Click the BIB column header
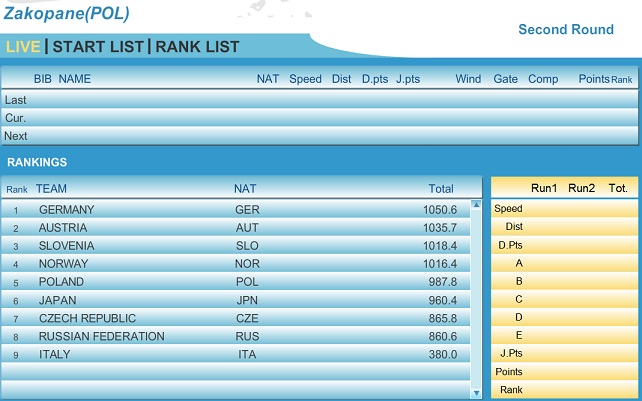Viewport: 642px width, 401px height. (43, 79)
